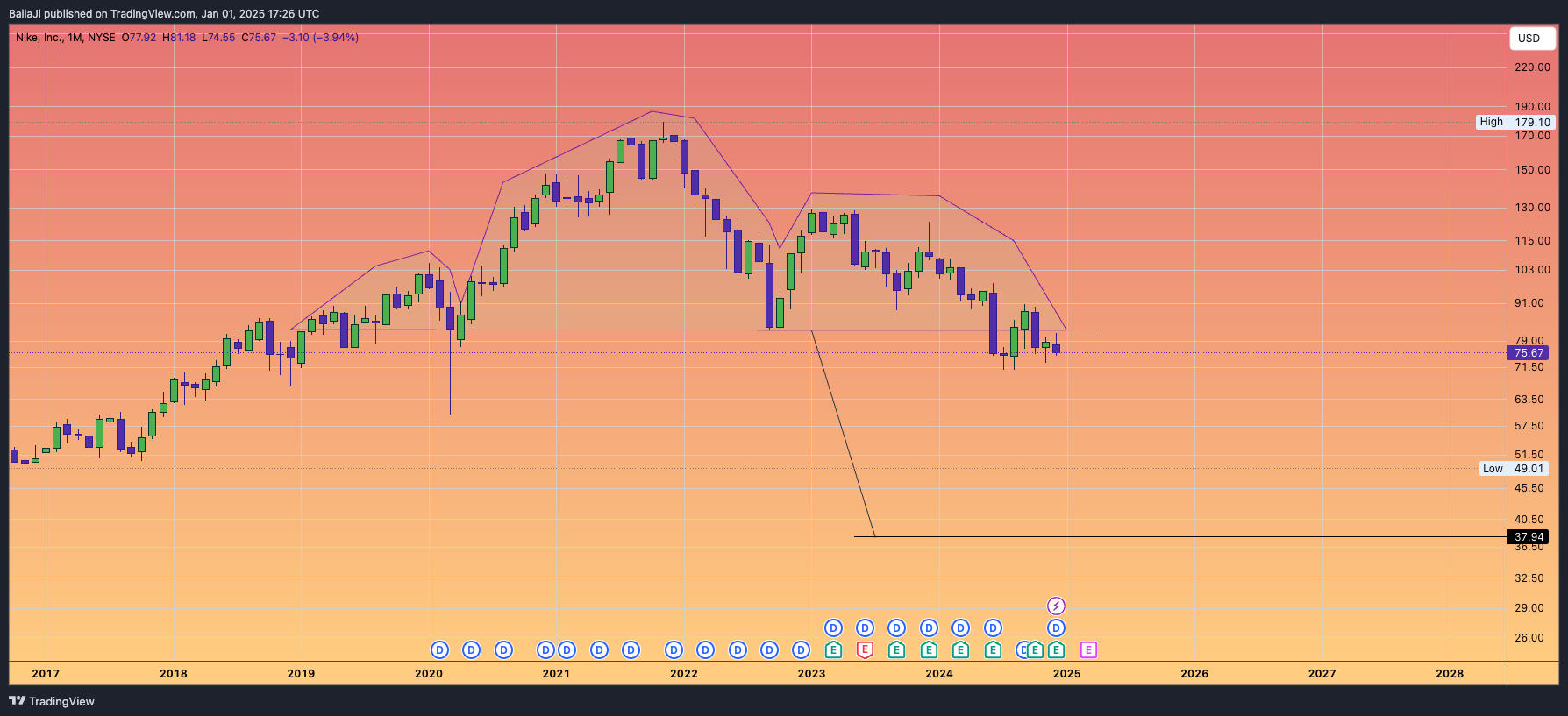Click the Low 49.01 price label

pyautogui.click(x=1515, y=468)
